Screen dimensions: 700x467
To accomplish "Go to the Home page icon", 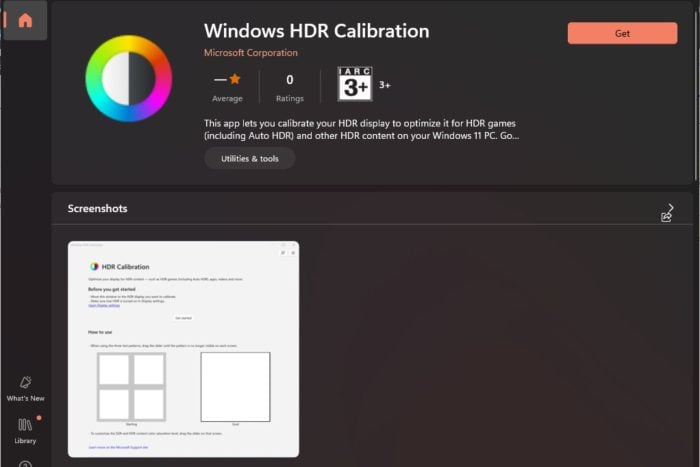I will (25, 20).
